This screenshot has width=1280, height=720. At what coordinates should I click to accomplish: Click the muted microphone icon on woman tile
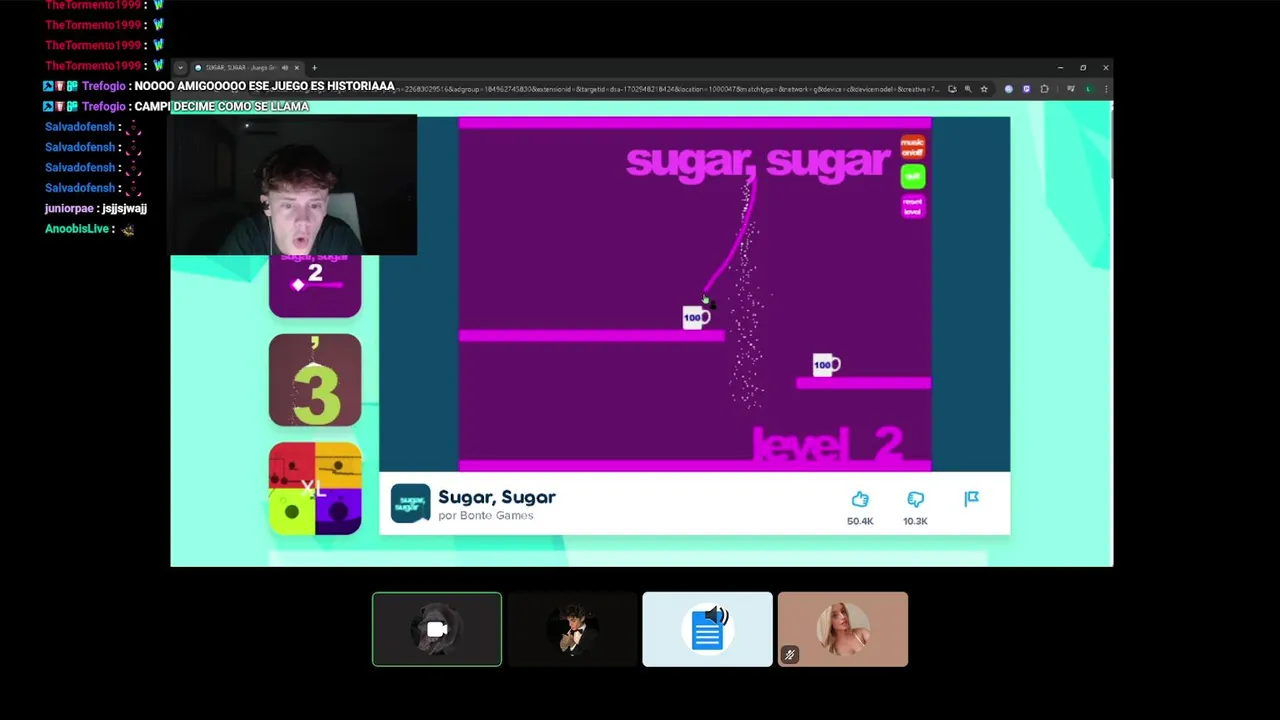click(x=789, y=655)
